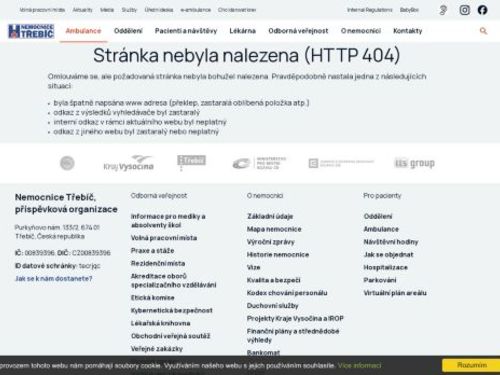500x375 pixels.
Task: Open Duchovní služby footer link
Action: coord(272,305)
